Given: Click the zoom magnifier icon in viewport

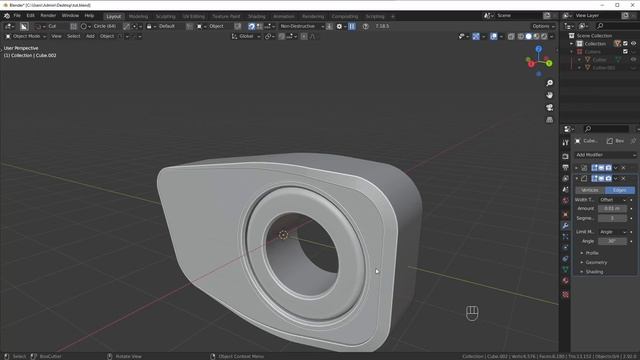Looking at the screenshot, I should 550,83.
